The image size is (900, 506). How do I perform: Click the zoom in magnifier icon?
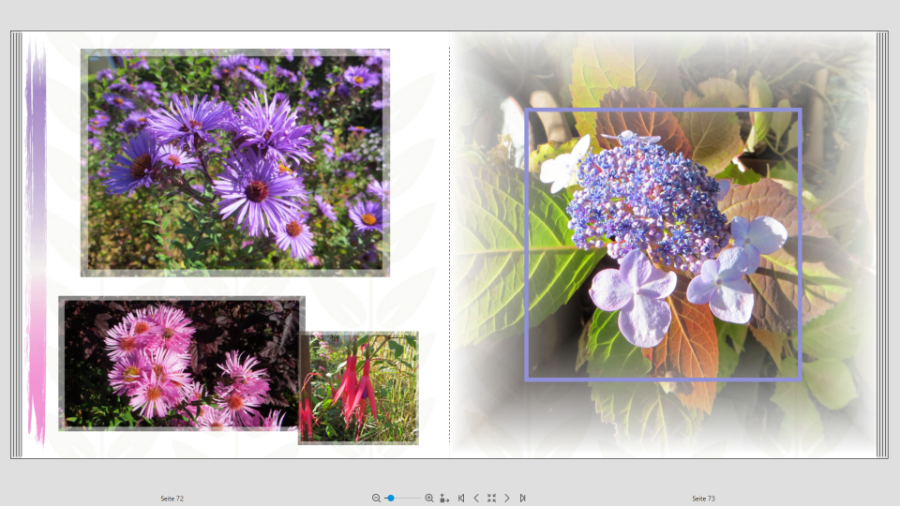[x=429, y=498]
